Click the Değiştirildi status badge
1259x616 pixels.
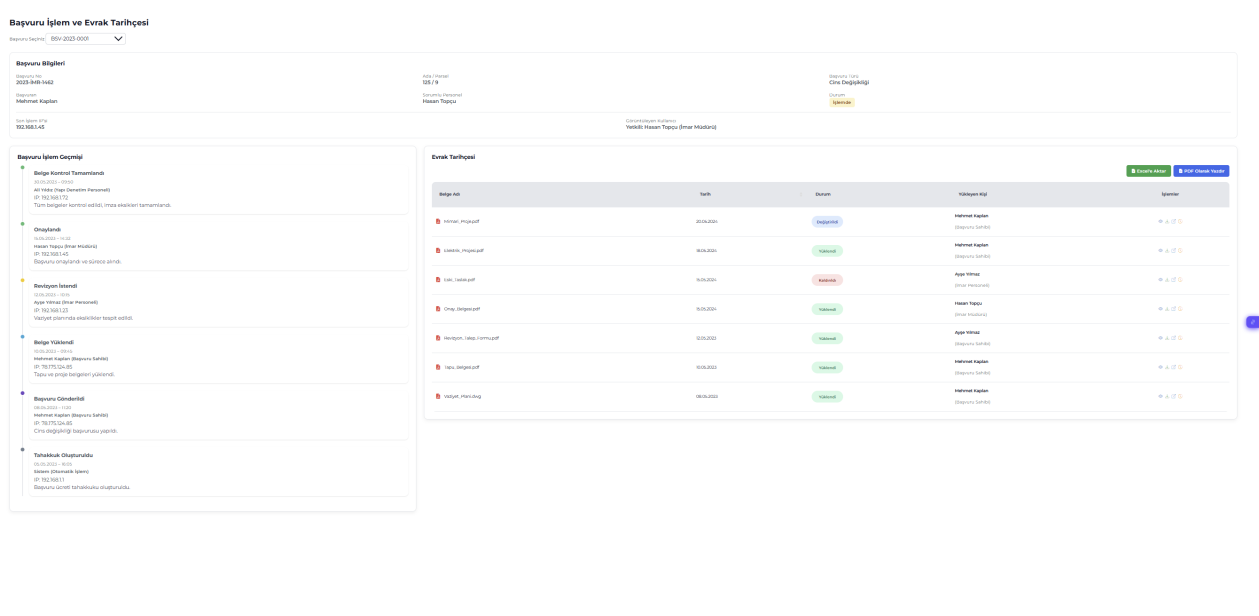tap(827, 222)
